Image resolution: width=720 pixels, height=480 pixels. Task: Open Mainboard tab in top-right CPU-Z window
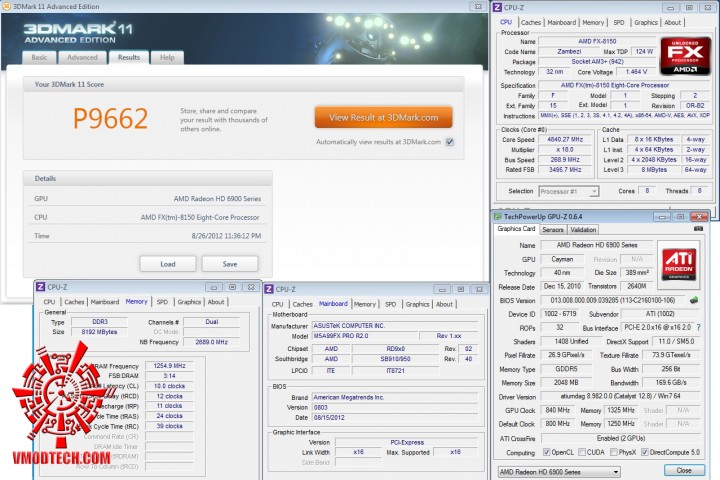562,23
